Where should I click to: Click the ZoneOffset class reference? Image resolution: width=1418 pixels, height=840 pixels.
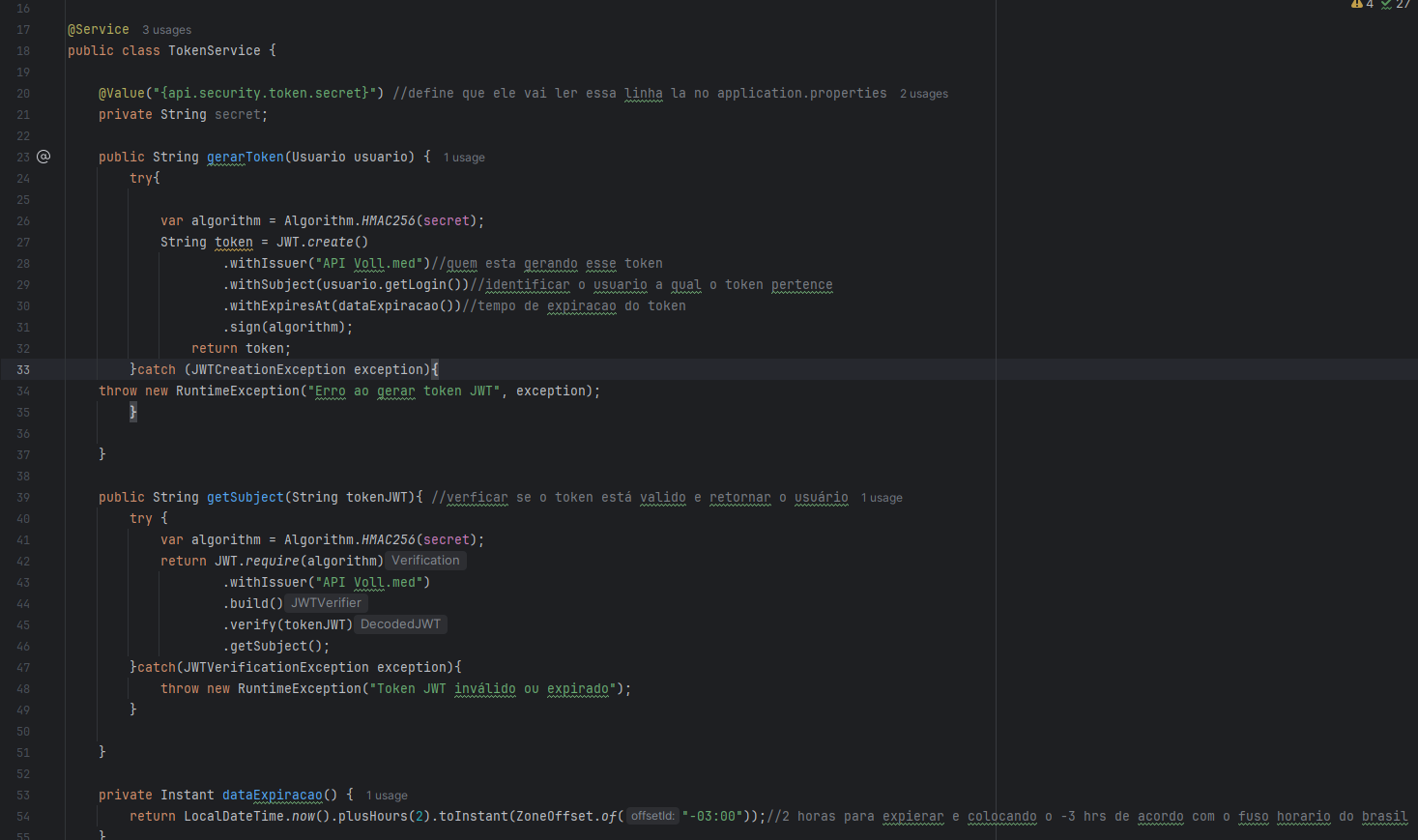point(555,816)
